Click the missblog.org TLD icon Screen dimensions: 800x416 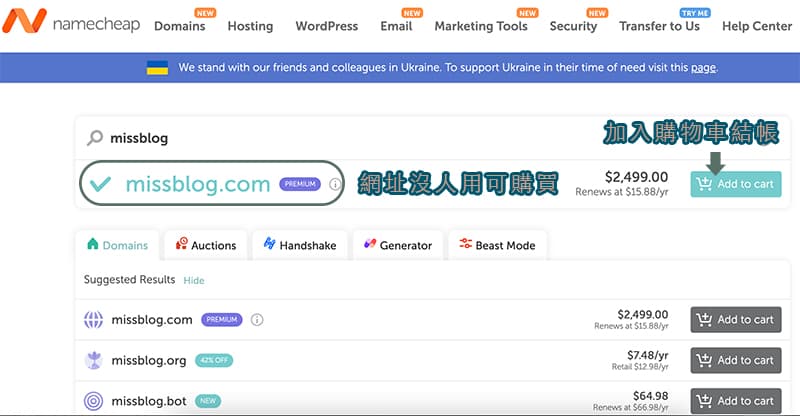tap(93, 360)
